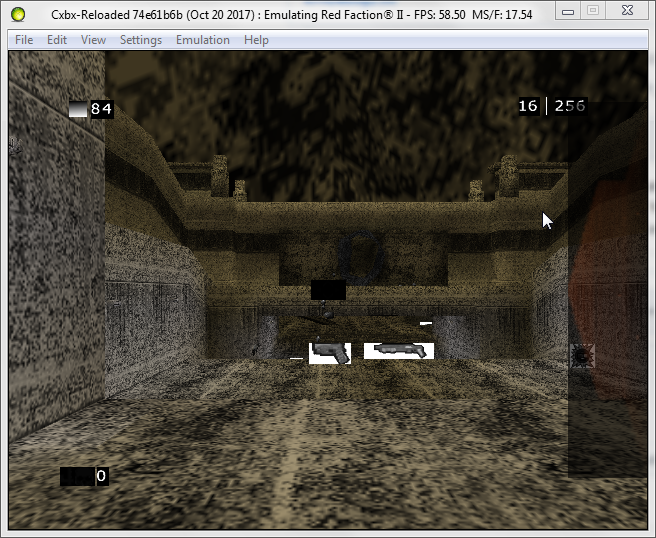Viewport: 656px width, 538px height.
Task: Click the window title bar text
Action: point(292,15)
